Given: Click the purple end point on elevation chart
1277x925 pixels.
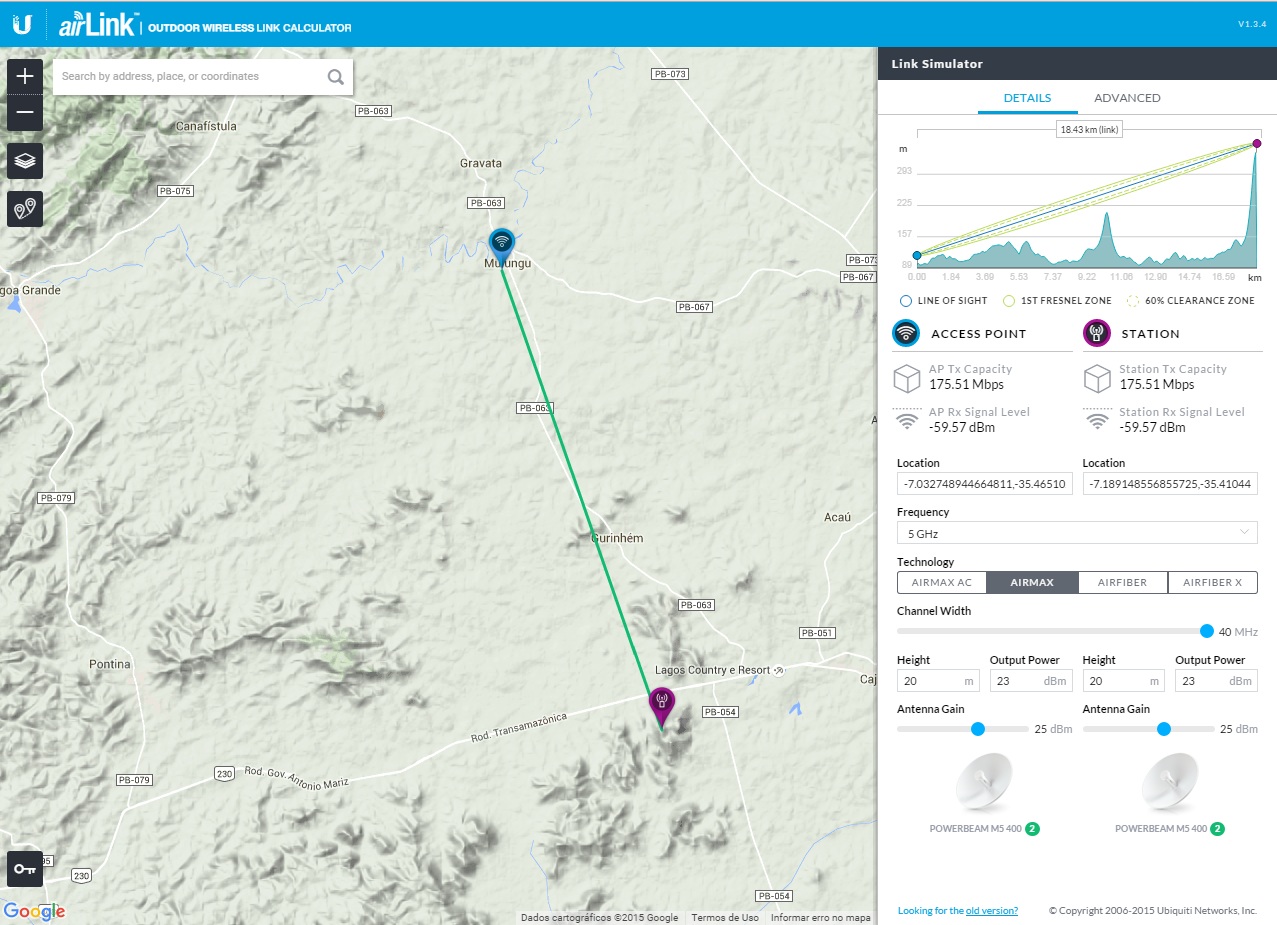Looking at the screenshot, I should tap(1257, 144).
